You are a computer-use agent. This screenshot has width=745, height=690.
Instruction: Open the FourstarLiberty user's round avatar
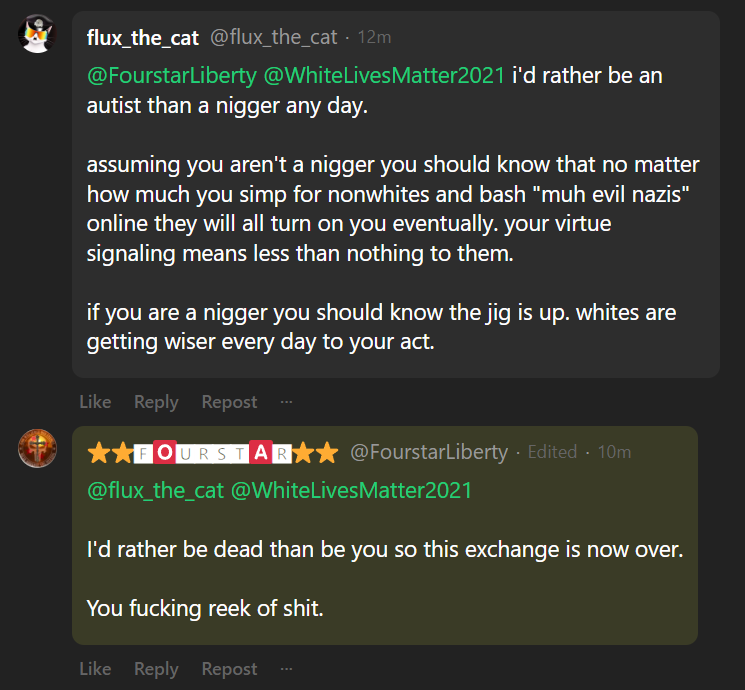pos(38,449)
